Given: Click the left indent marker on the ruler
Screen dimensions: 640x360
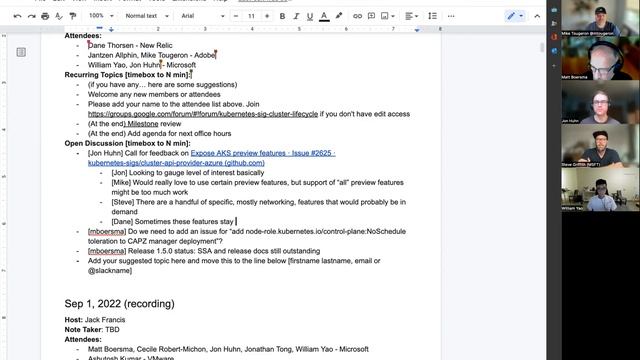Looking at the screenshot, I should (x=111, y=29).
